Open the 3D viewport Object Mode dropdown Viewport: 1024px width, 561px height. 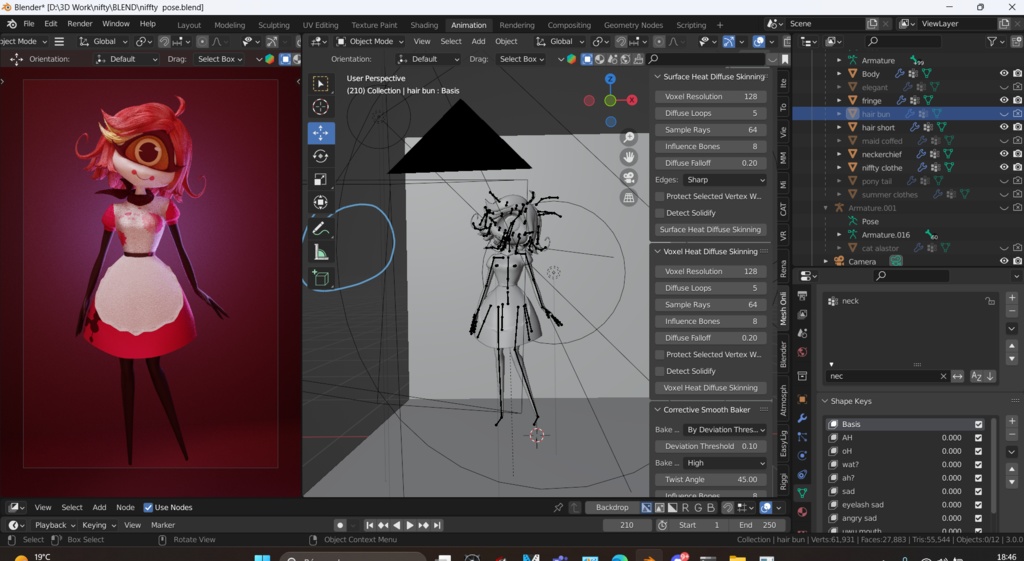pos(370,41)
